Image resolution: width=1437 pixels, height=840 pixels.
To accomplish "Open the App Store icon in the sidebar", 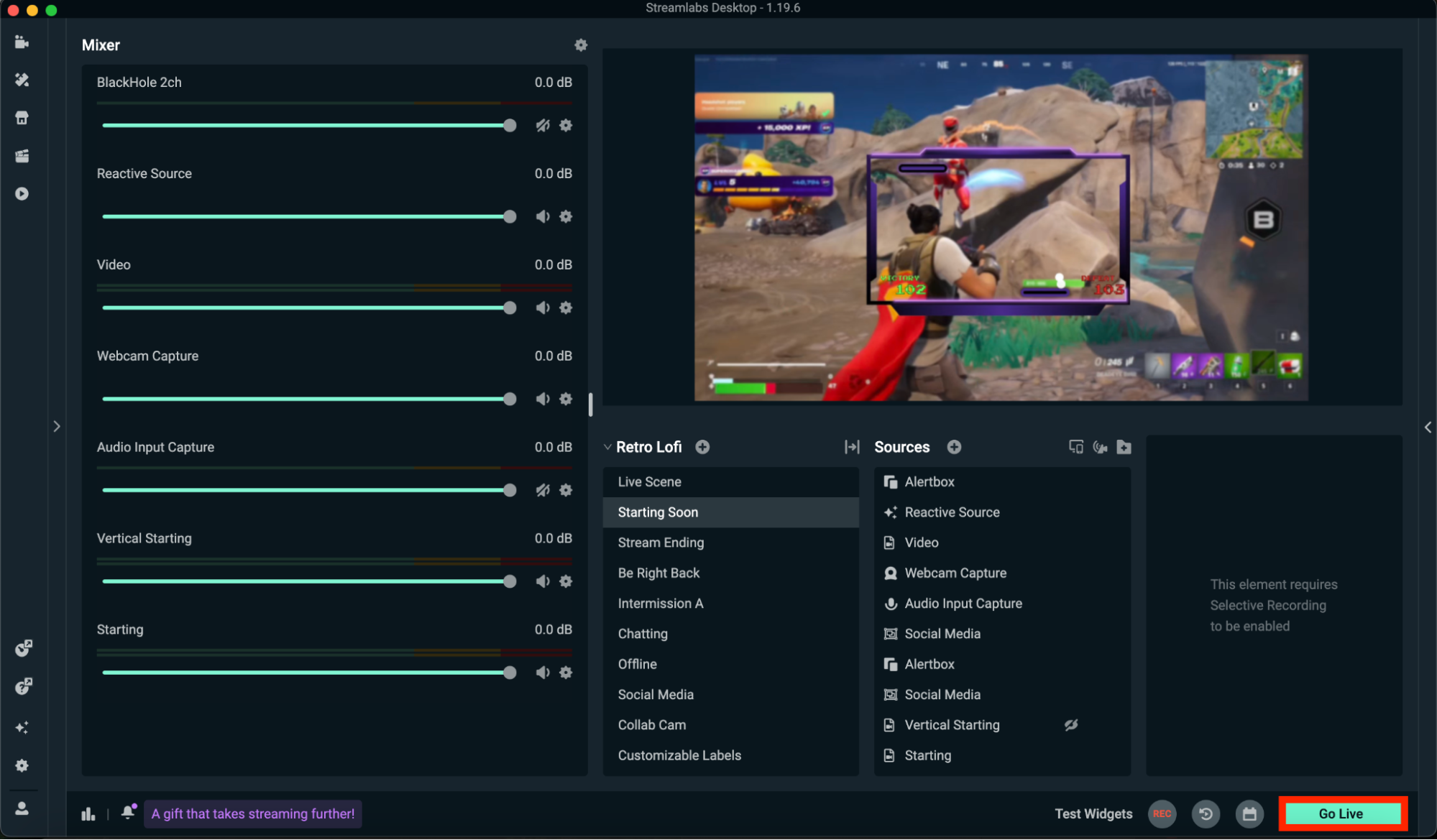I will coord(22,117).
